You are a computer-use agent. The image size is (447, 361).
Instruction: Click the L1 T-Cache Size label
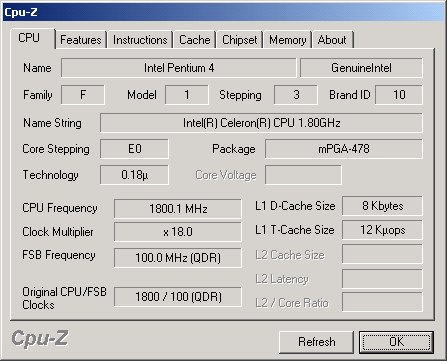[295, 230]
